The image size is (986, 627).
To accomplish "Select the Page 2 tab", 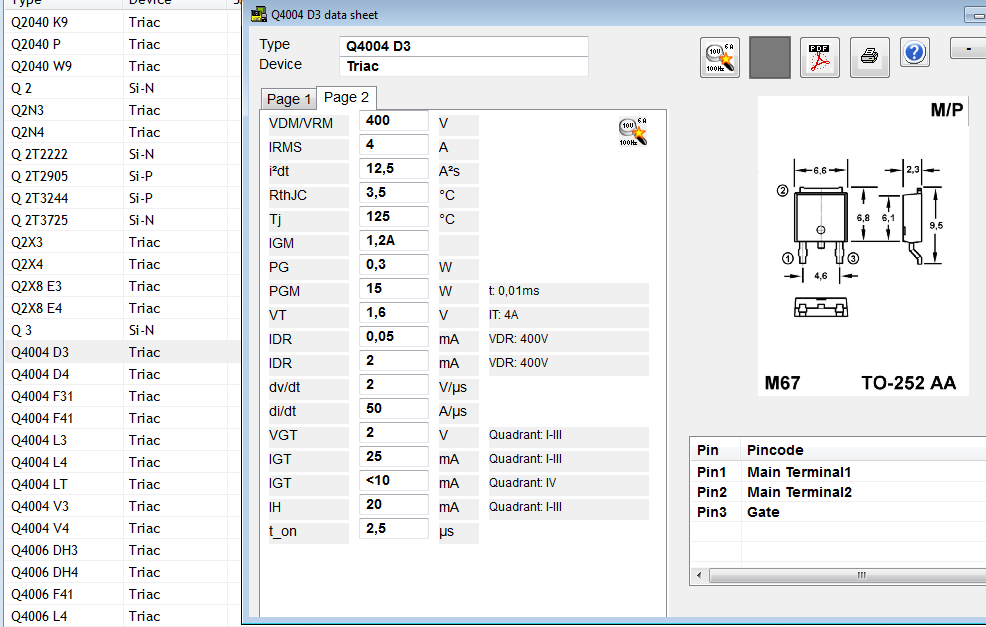I will pos(346,97).
